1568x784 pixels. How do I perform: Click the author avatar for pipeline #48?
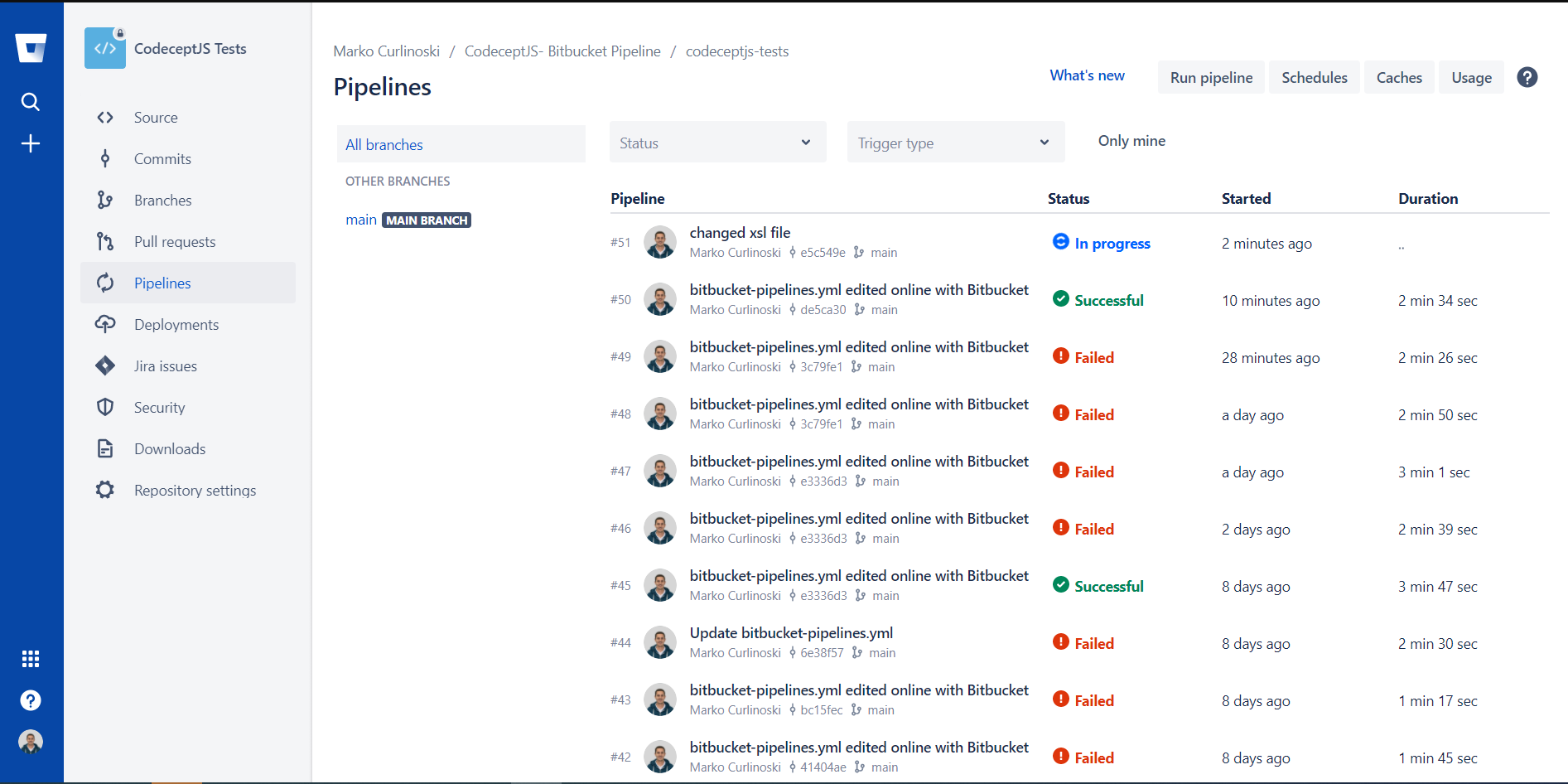click(660, 414)
